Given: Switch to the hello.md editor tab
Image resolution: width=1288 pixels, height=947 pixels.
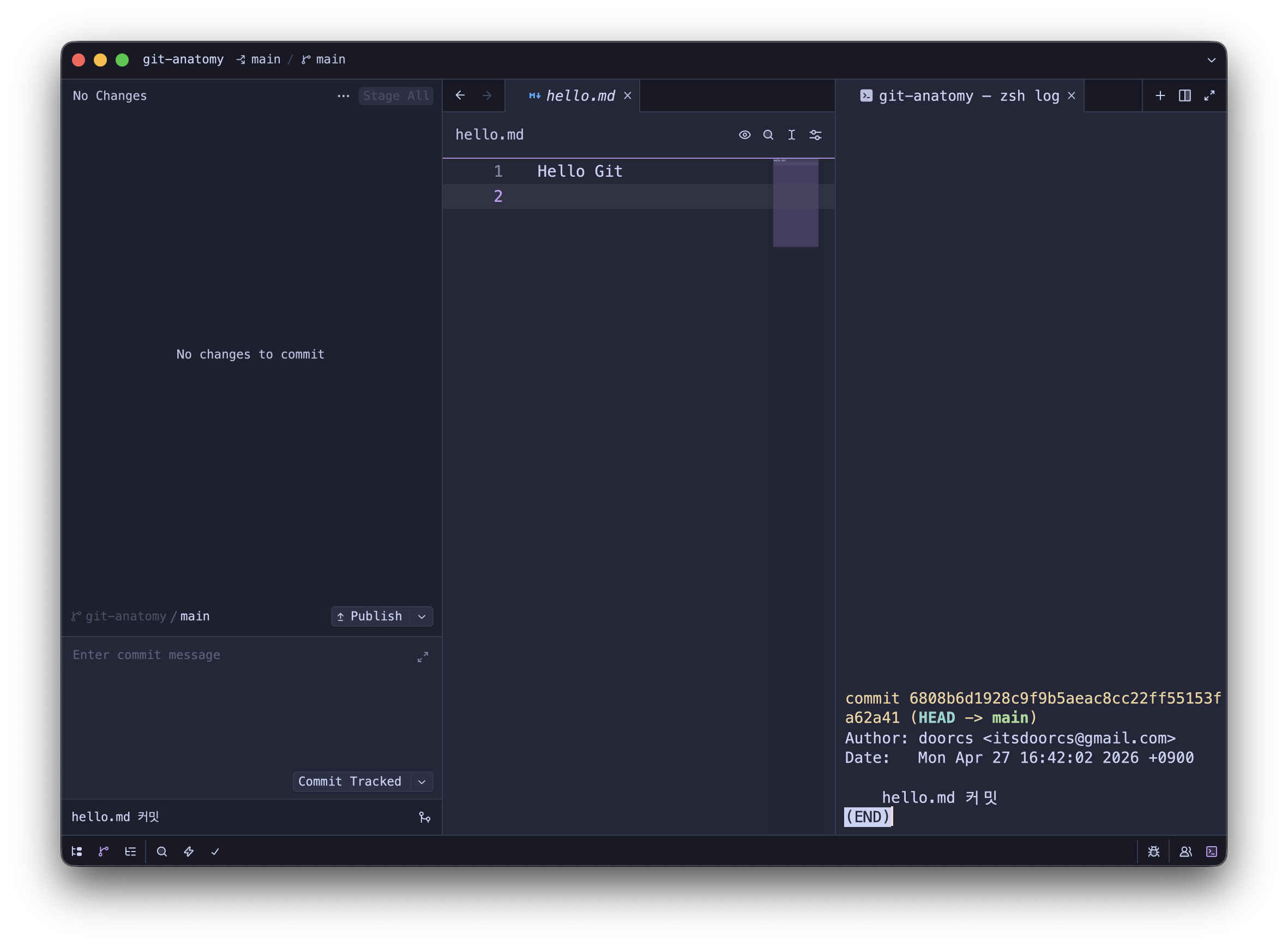Looking at the screenshot, I should pos(579,95).
